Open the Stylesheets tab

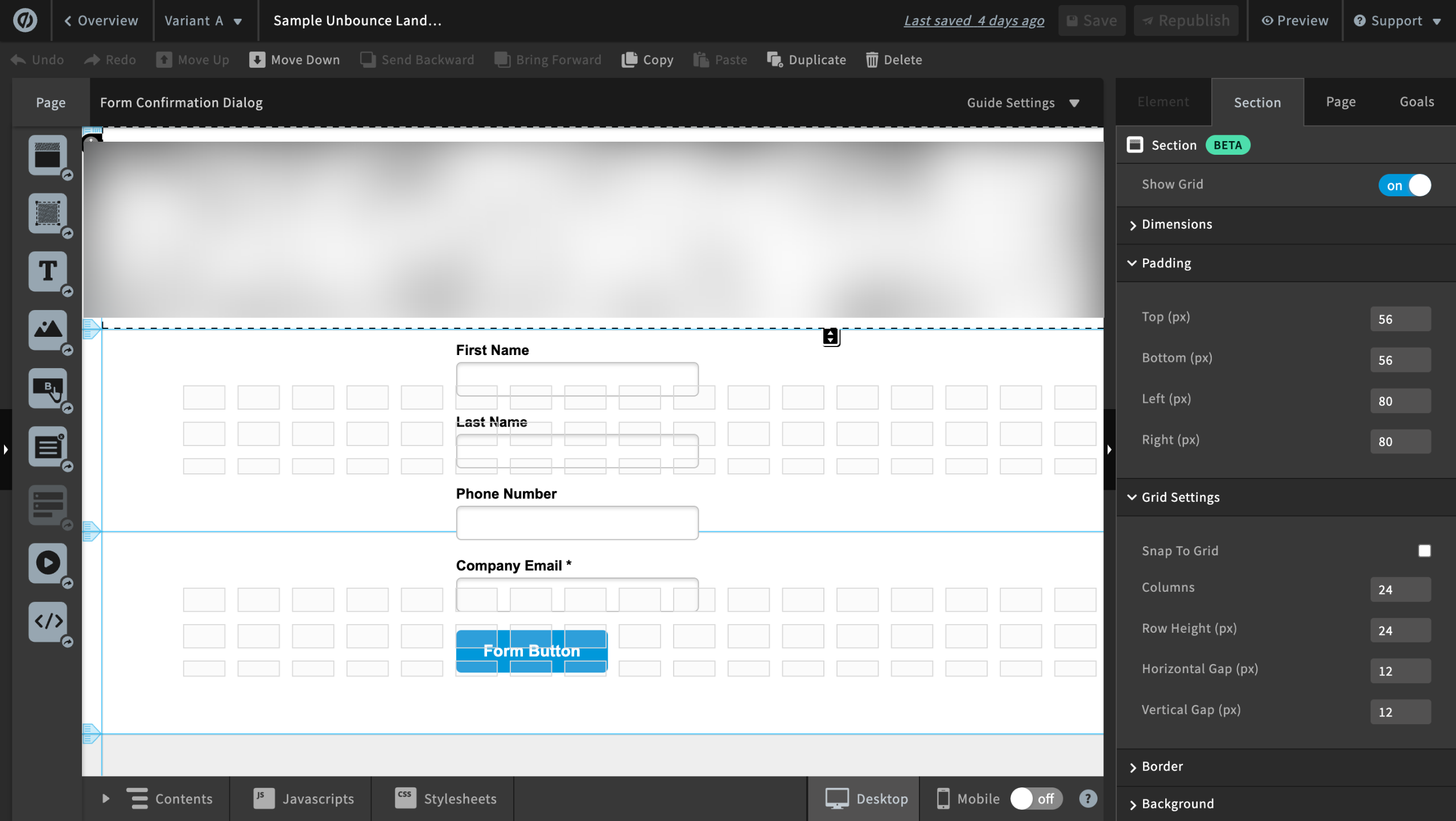[x=445, y=798]
